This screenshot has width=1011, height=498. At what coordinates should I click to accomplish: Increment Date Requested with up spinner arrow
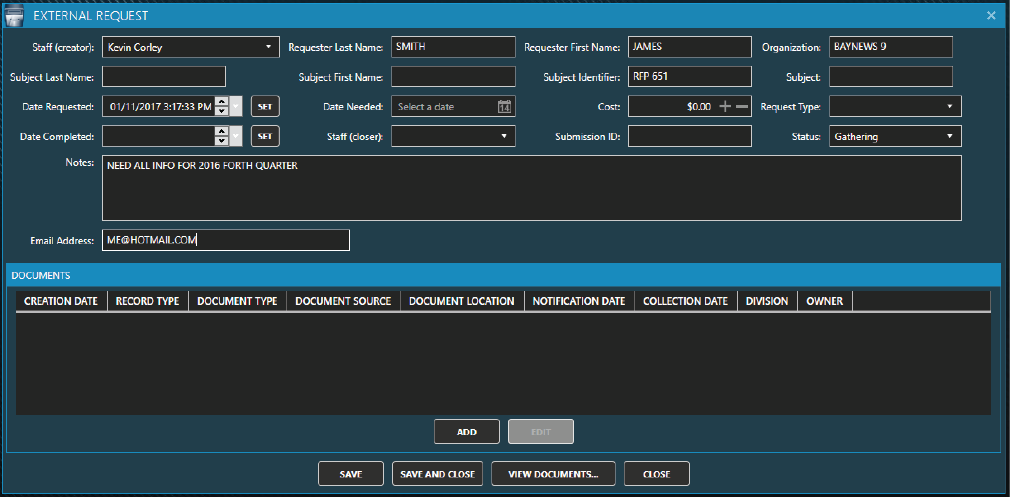click(x=222, y=102)
